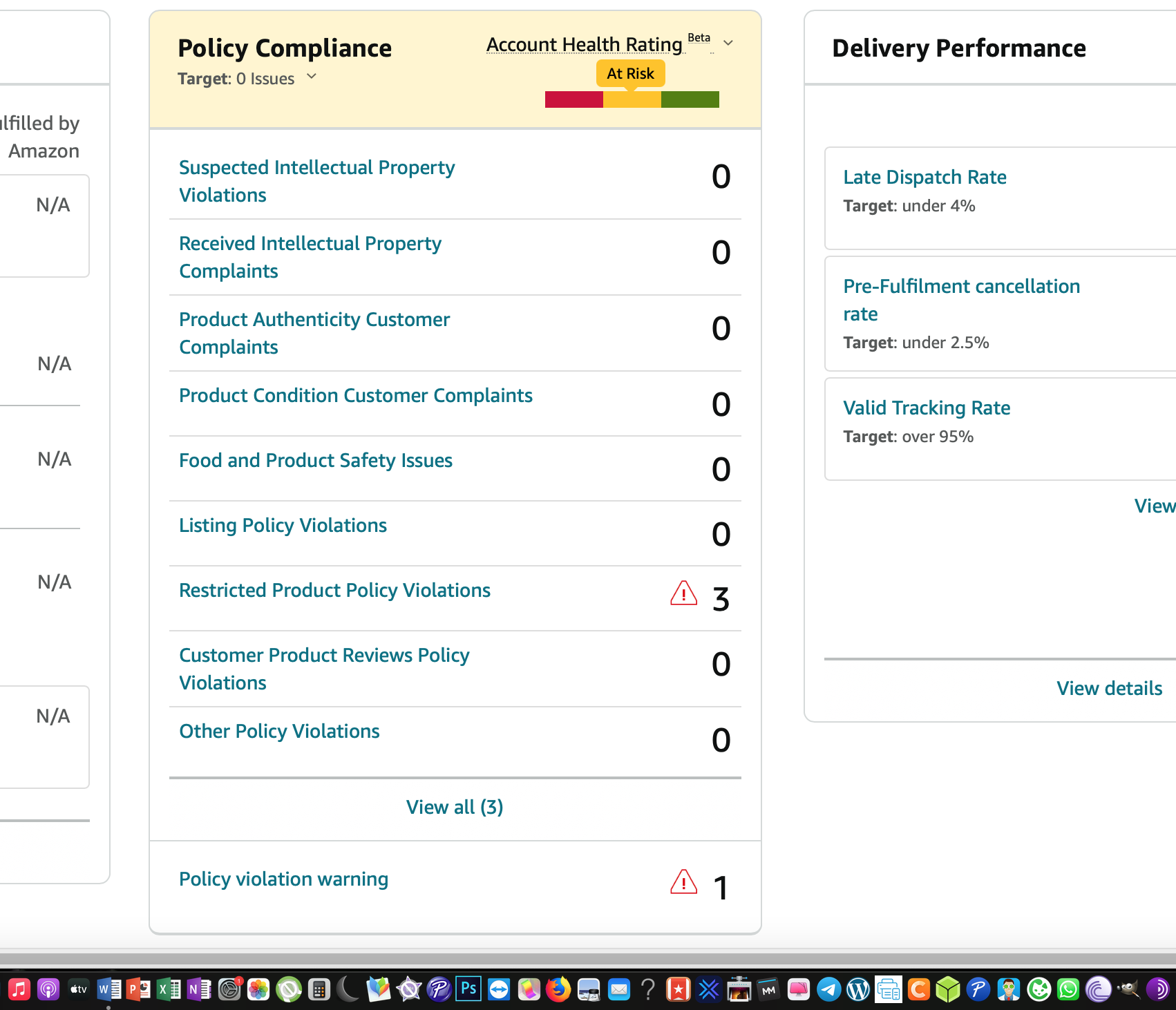
Task: Click Policy Compliance heading
Action: click(x=285, y=48)
